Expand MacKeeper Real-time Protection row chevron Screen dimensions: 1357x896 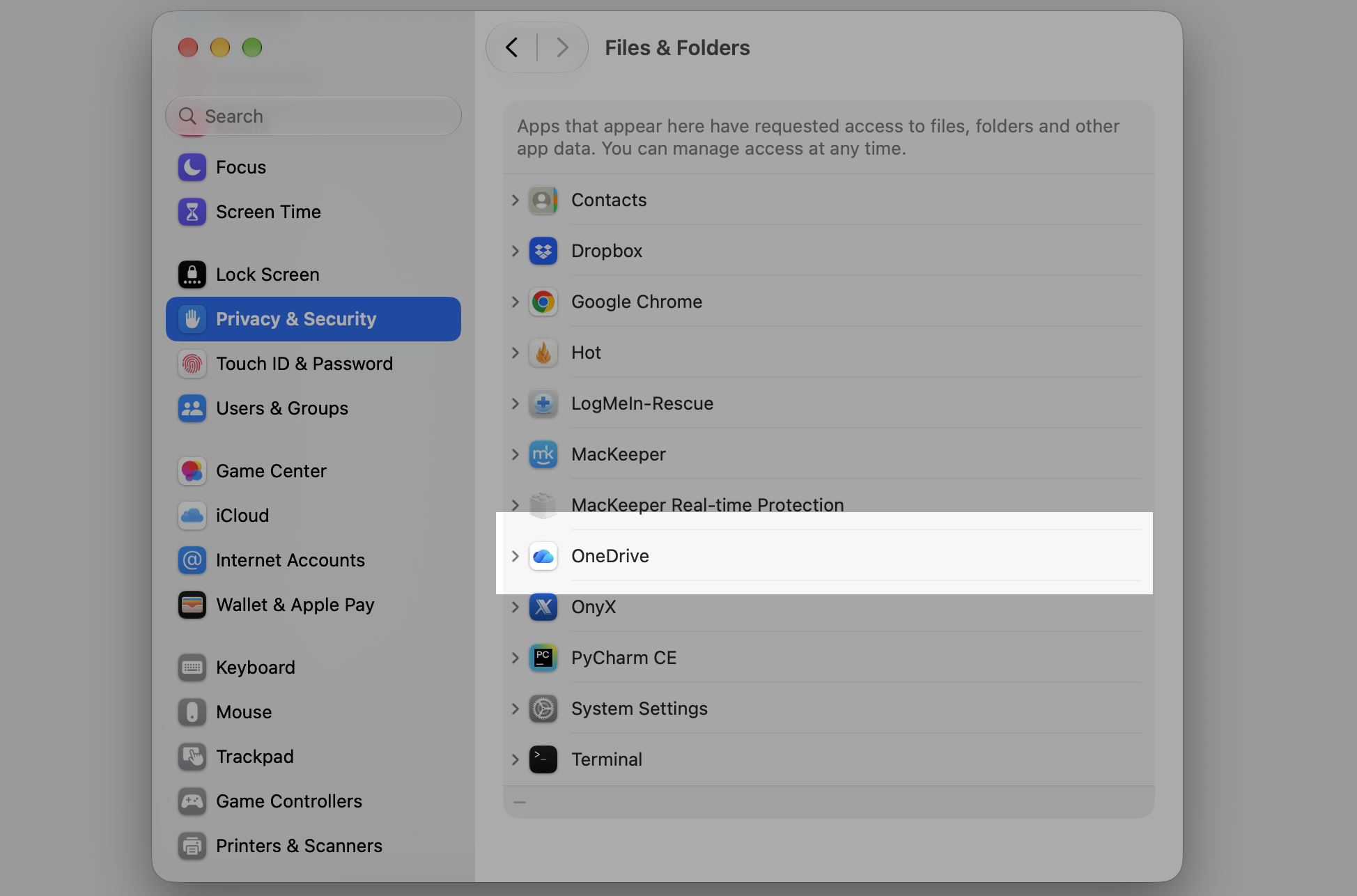515,505
